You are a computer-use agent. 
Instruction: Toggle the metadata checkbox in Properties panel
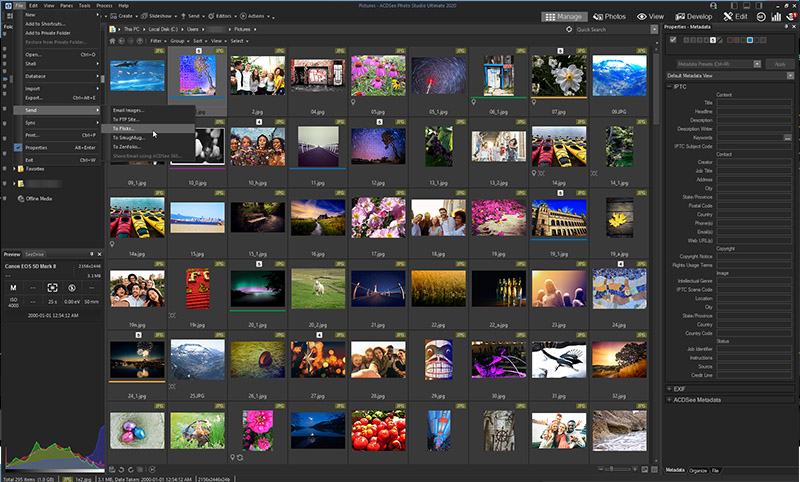[x=672, y=39]
